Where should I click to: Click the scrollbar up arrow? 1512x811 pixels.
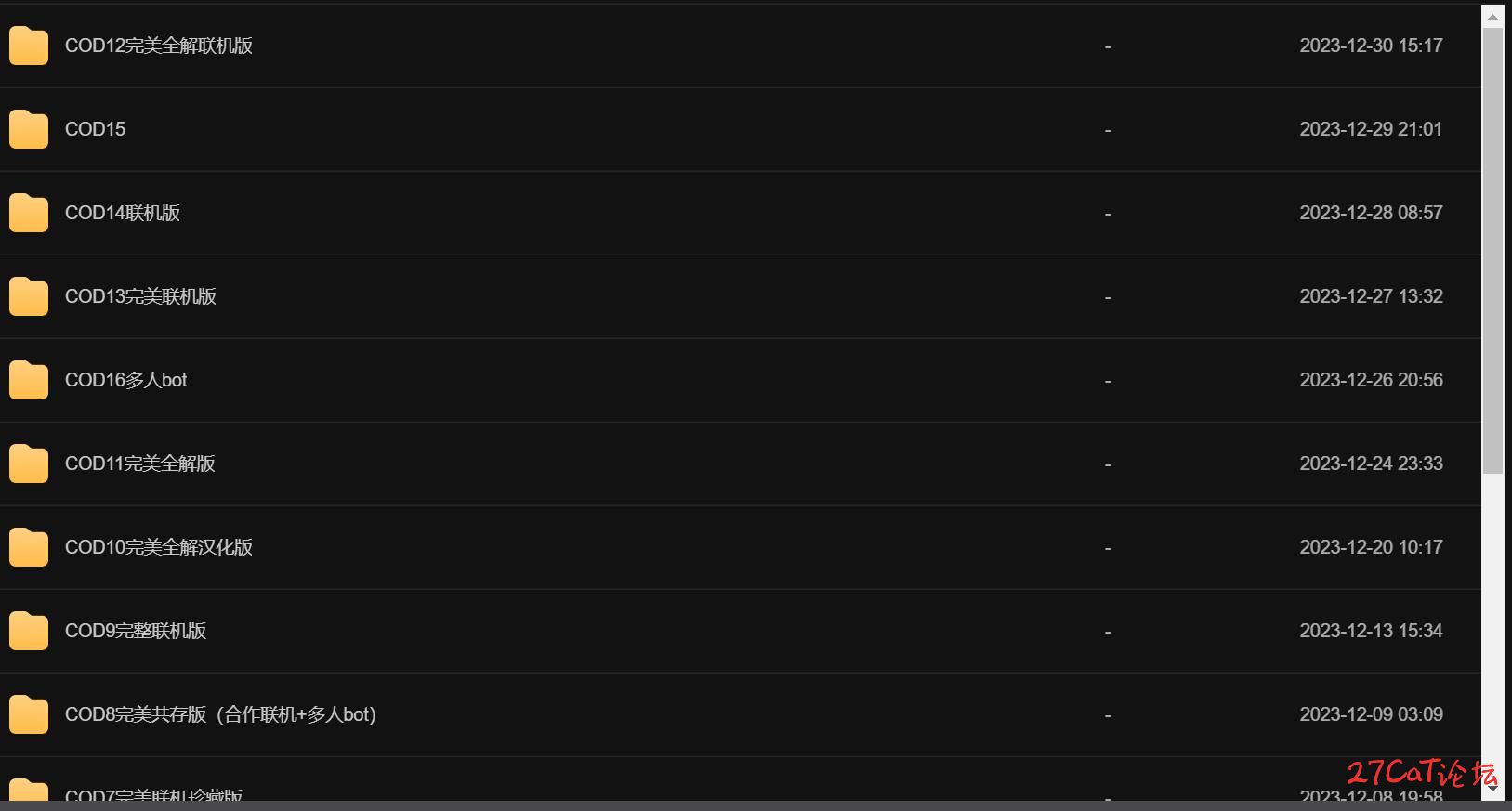click(1492, 16)
